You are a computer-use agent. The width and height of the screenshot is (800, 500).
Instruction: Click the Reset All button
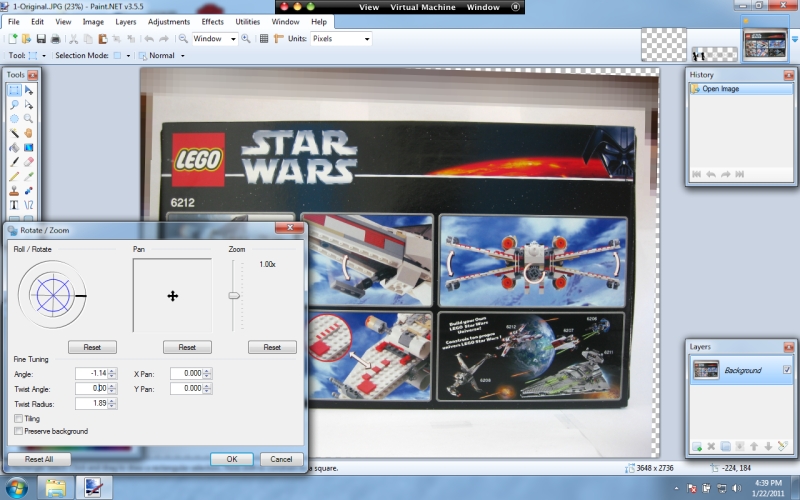click(x=39, y=459)
